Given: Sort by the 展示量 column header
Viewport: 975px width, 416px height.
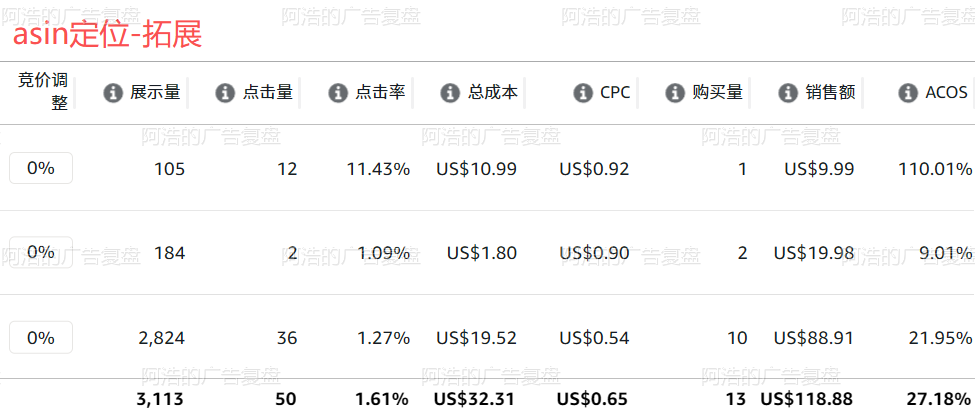Looking at the screenshot, I should [155, 93].
